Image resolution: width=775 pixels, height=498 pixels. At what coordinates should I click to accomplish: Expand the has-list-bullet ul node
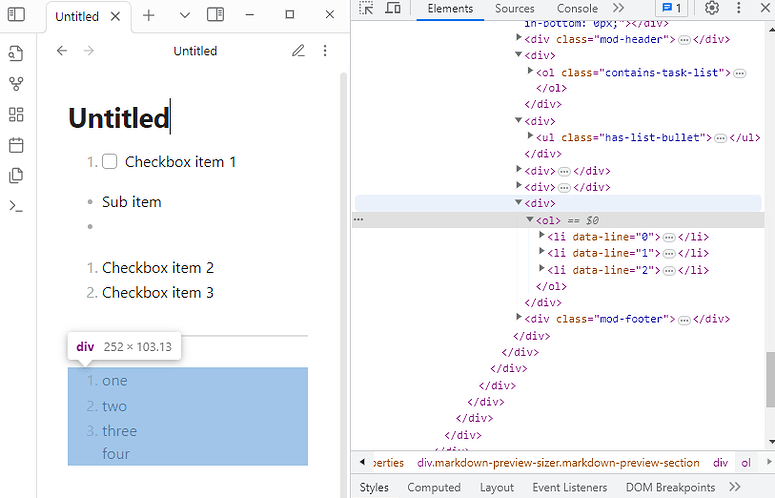point(530,136)
